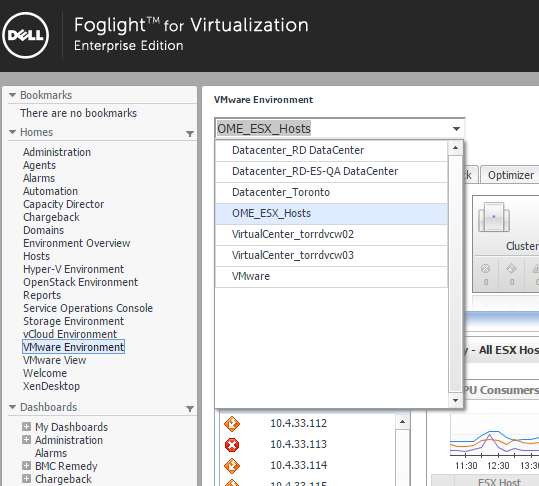Open the Hosts home link
The width and height of the screenshot is (539, 486).
36,256
